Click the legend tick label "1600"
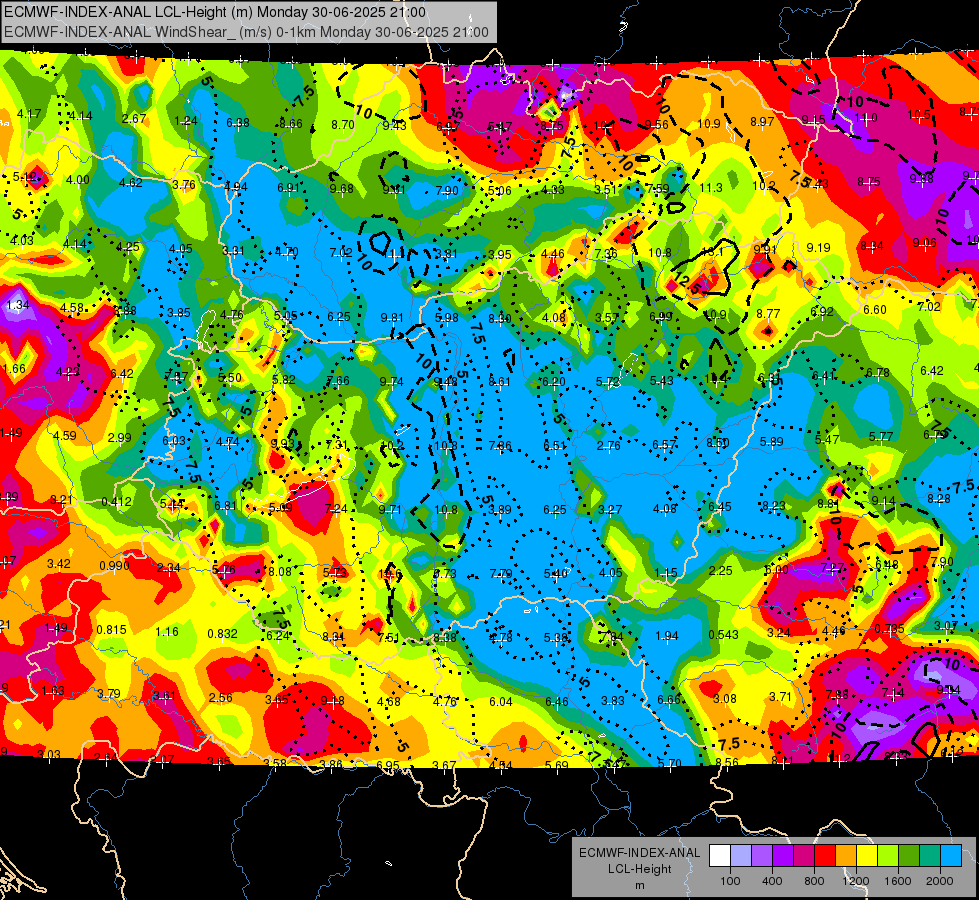 897,881
